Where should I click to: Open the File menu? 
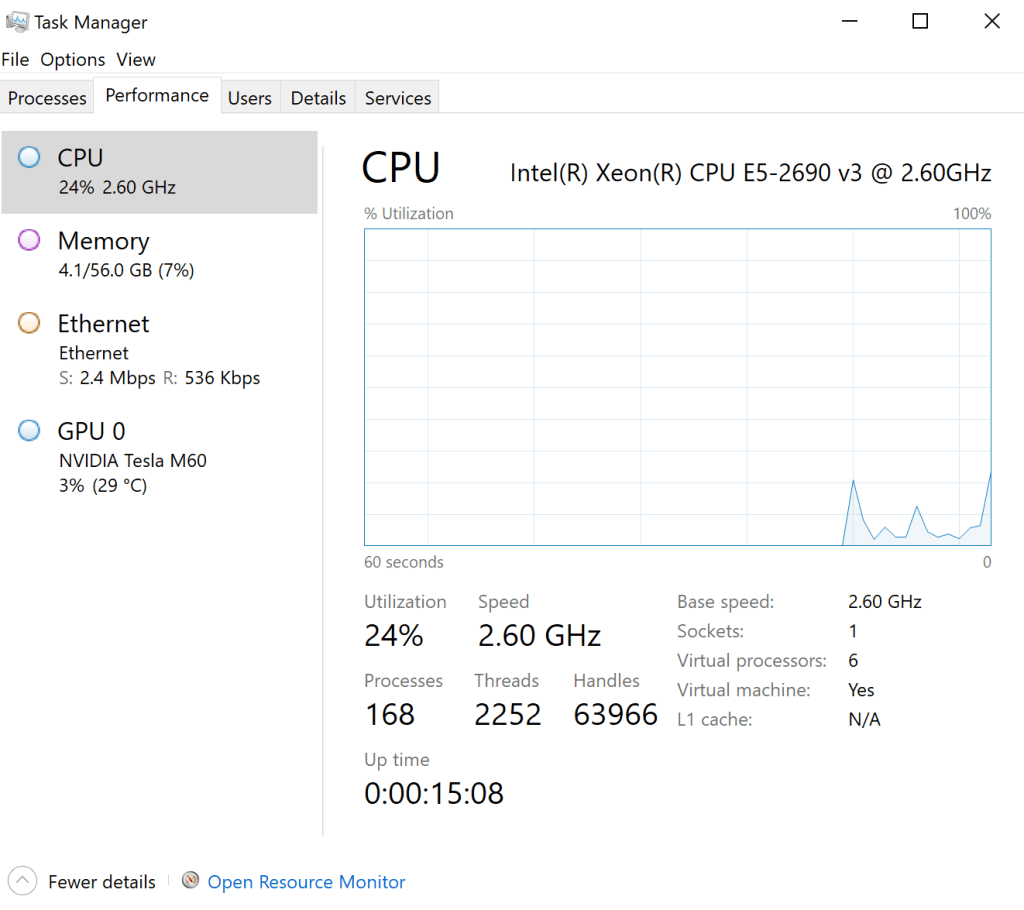click(15, 60)
